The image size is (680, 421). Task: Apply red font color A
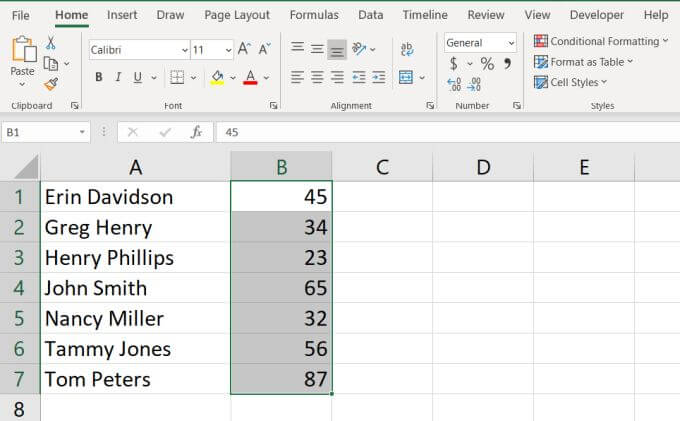[x=250, y=77]
